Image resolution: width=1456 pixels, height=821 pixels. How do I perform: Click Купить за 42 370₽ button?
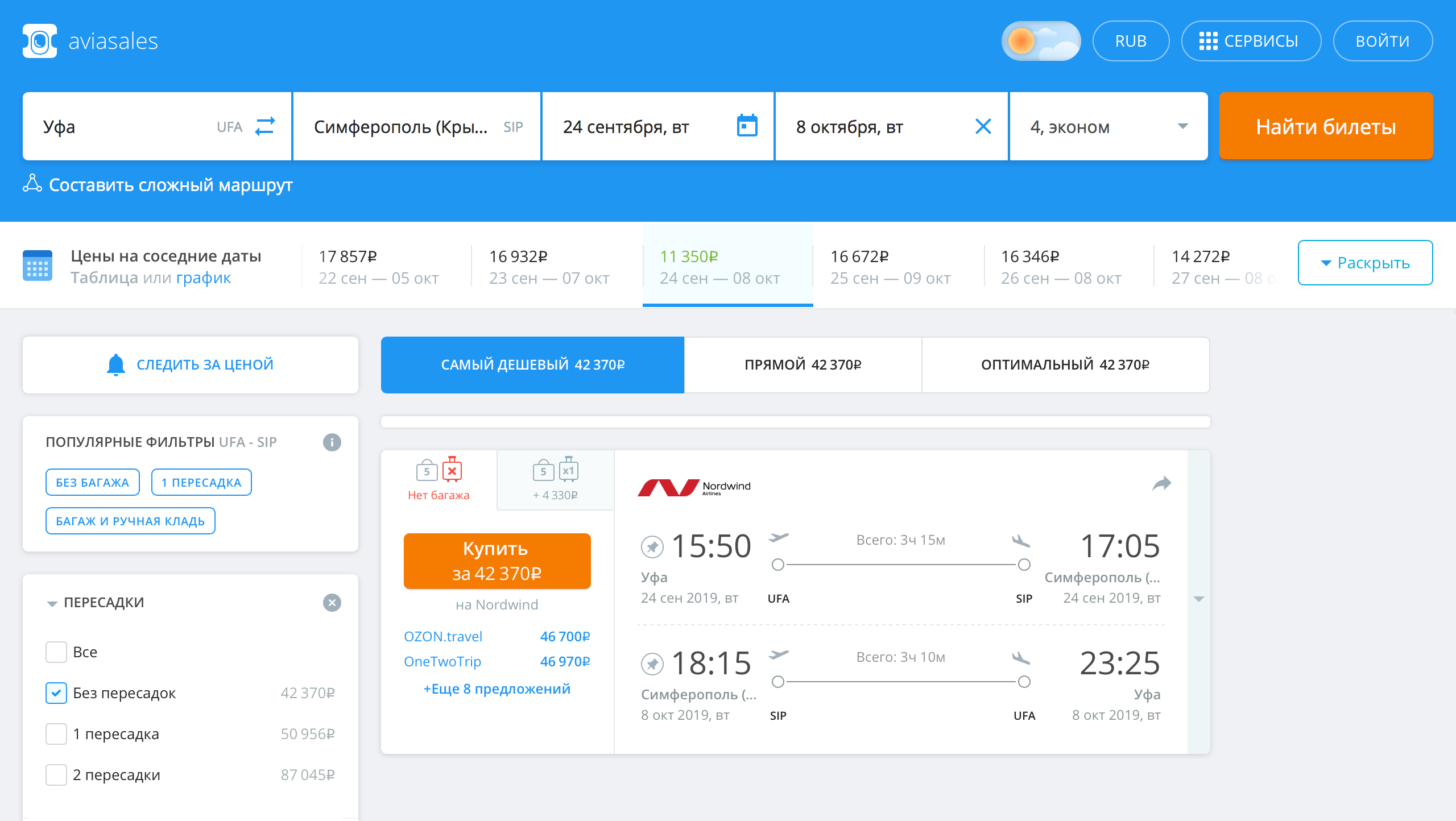coord(497,561)
